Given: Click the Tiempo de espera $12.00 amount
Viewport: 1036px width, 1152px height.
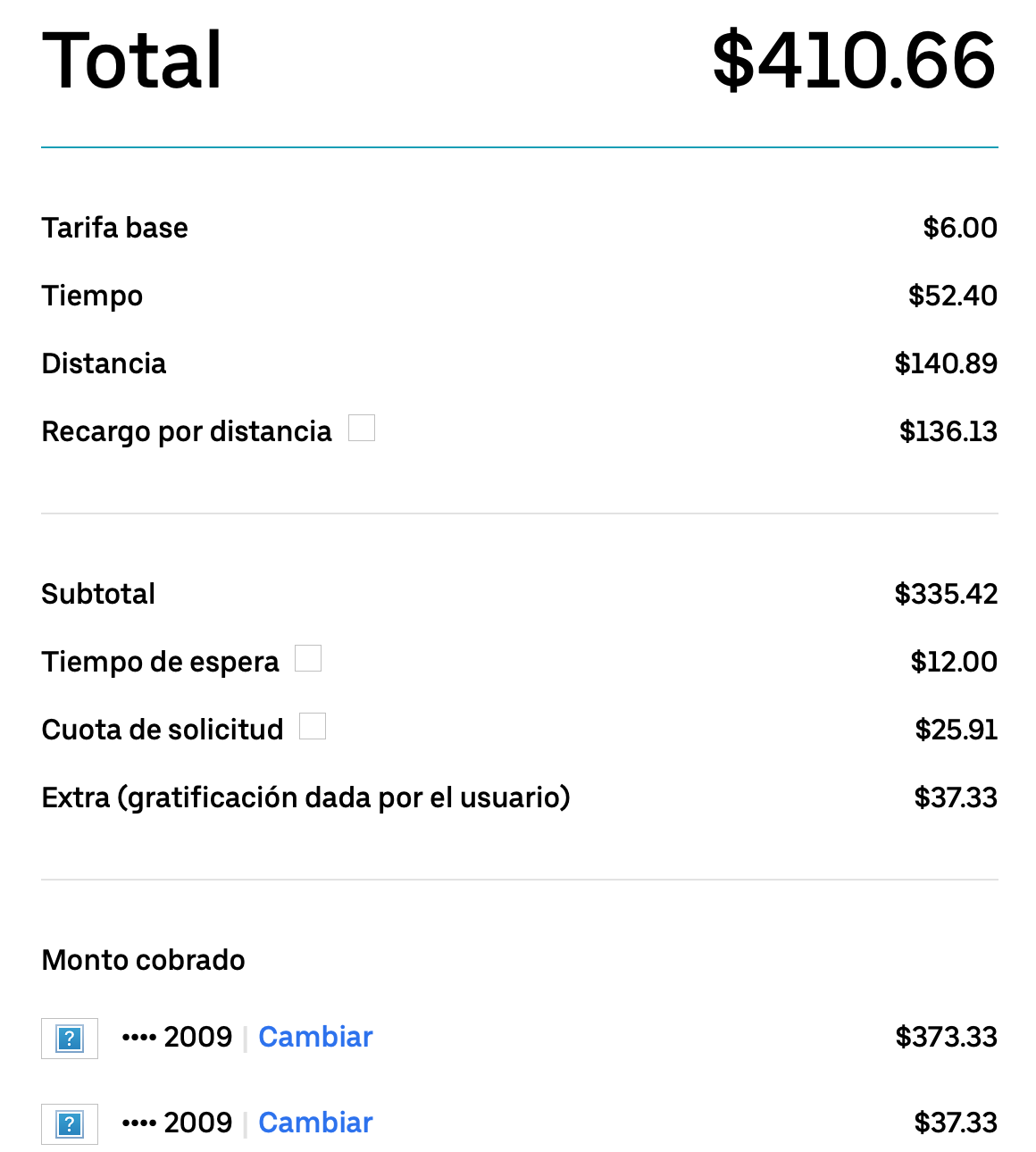Looking at the screenshot, I should (954, 662).
